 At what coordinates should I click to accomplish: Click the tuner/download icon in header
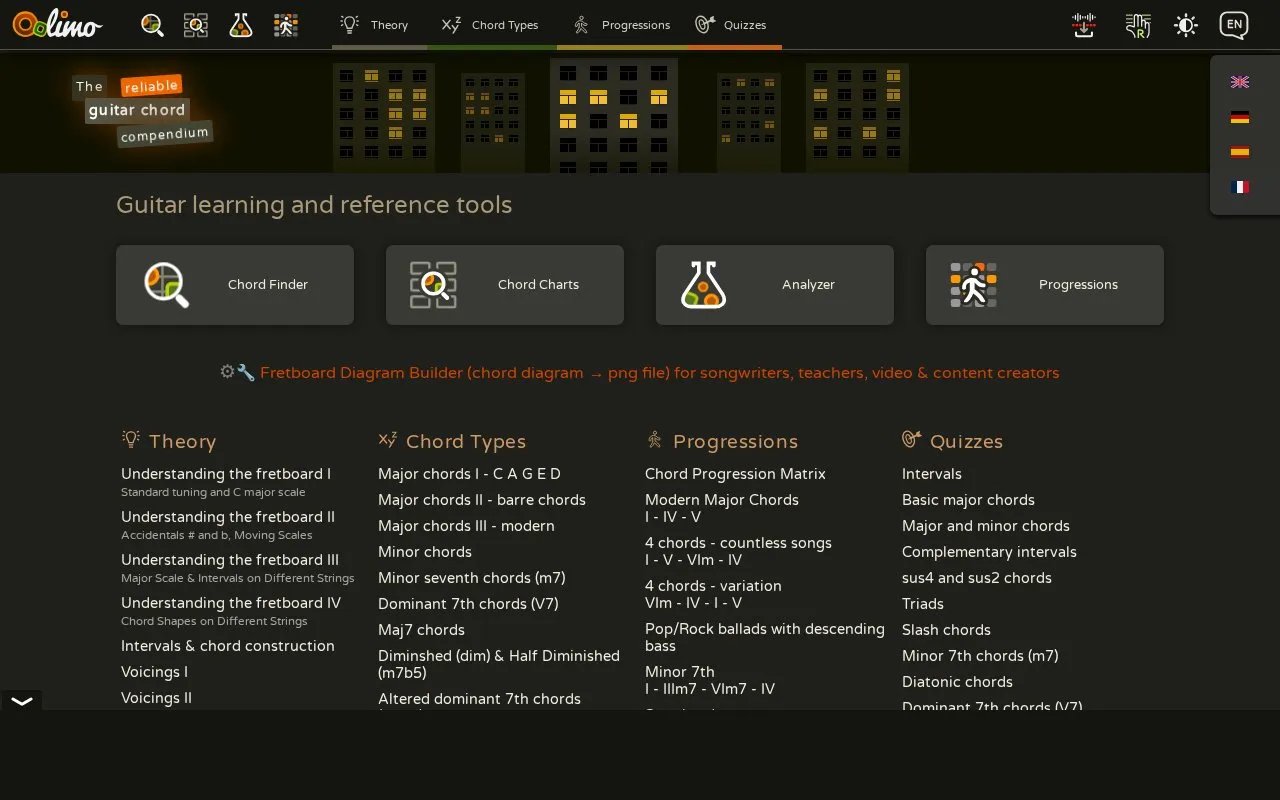click(x=1084, y=25)
